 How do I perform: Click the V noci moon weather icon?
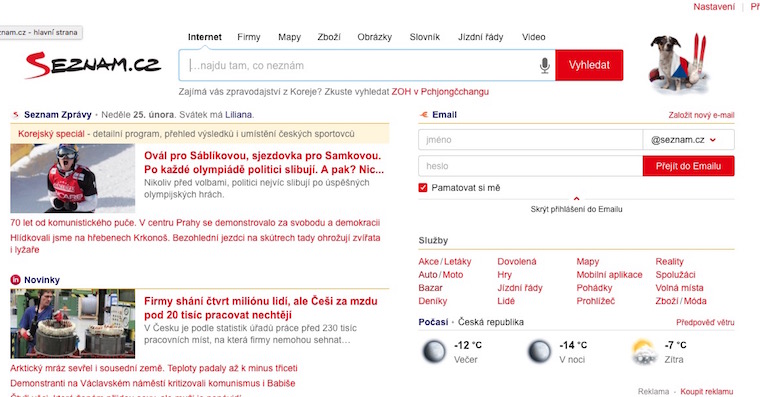point(539,351)
